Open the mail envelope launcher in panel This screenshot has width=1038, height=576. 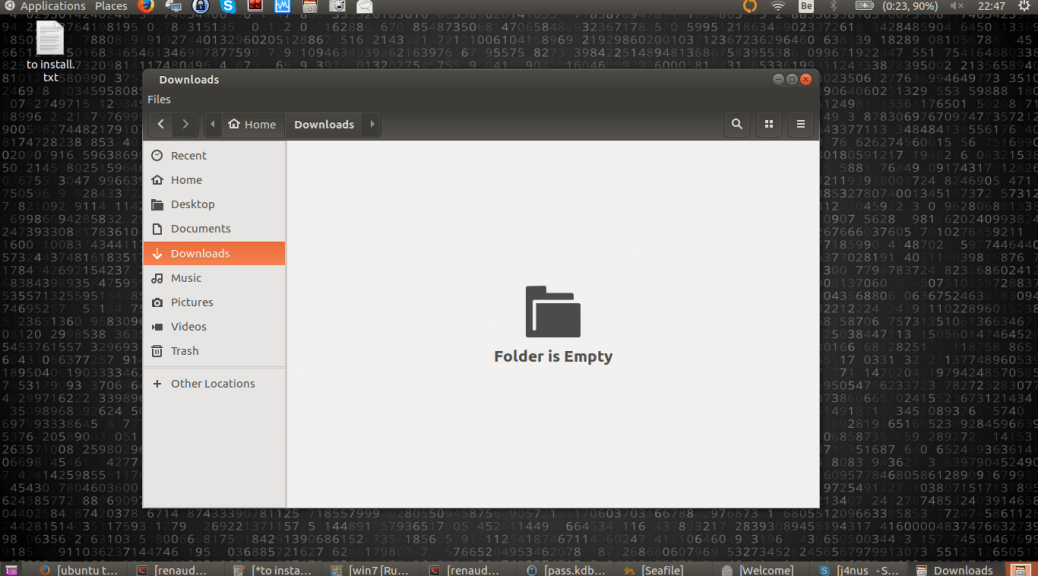tap(365, 6)
